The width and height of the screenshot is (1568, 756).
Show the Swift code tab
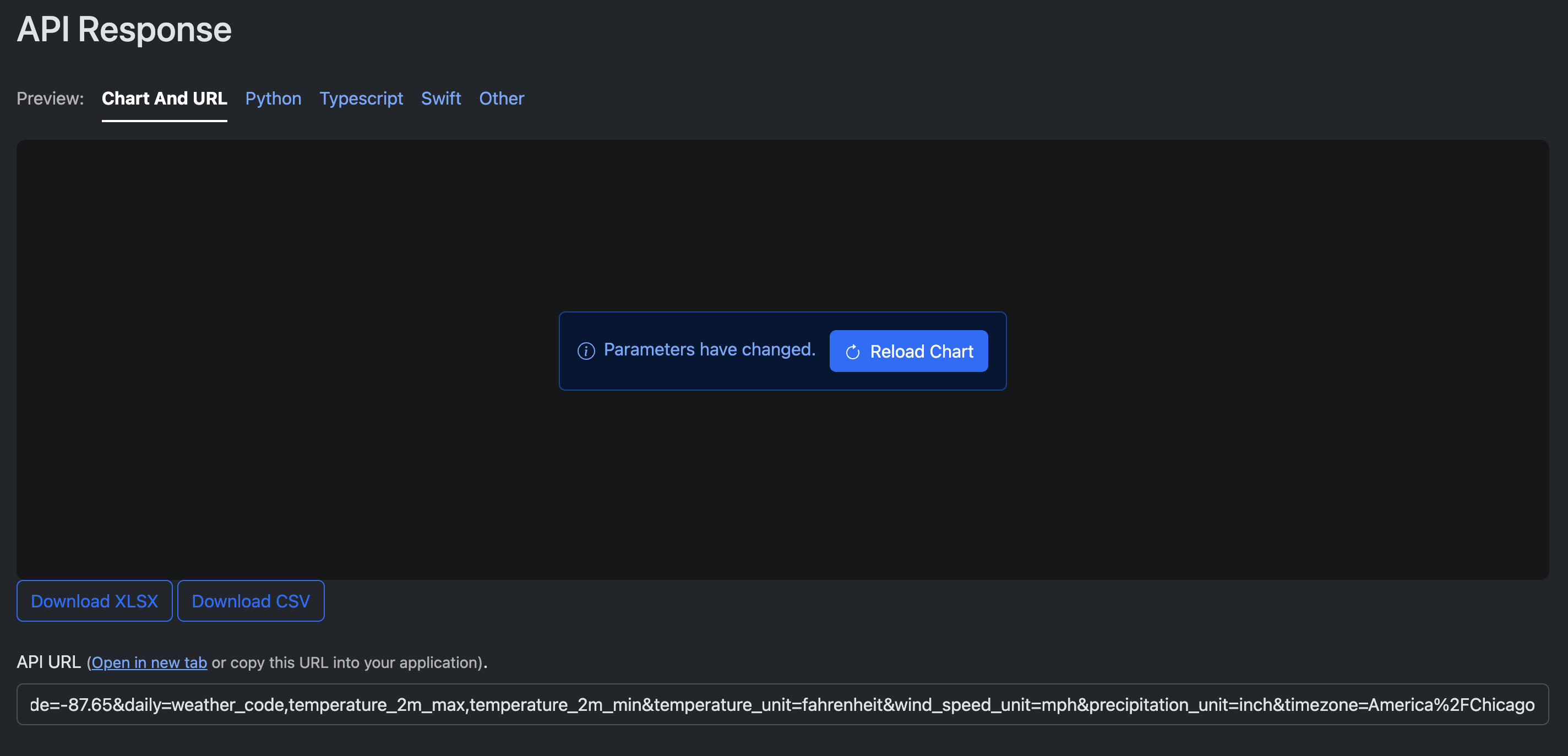point(440,98)
